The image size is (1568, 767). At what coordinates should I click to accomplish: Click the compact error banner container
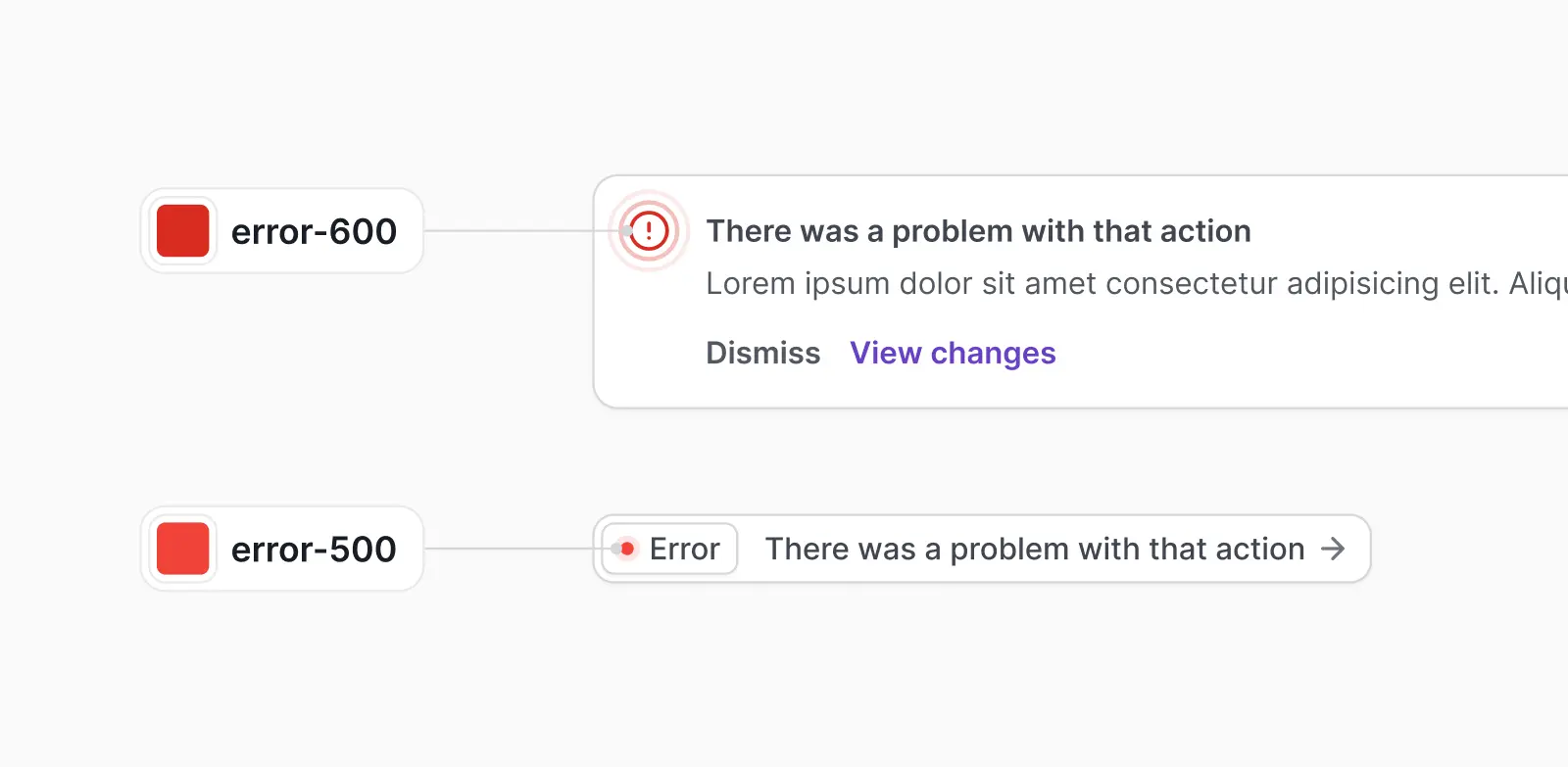[982, 549]
